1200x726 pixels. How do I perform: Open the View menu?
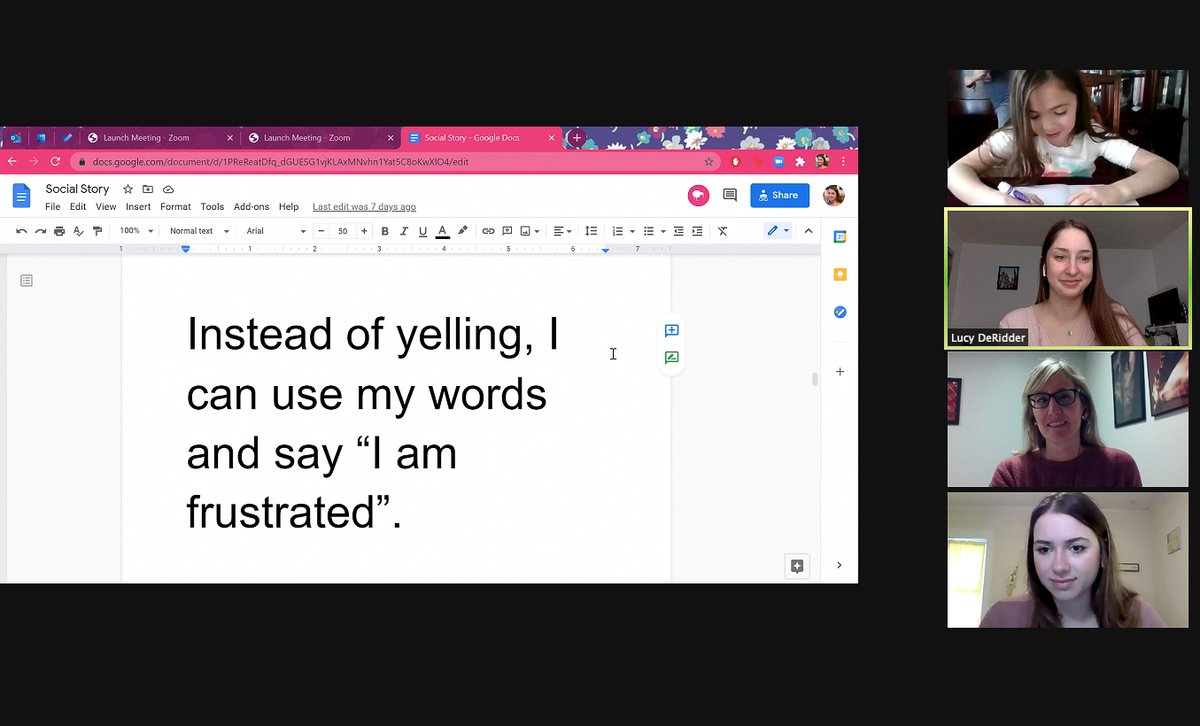[x=106, y=207]
